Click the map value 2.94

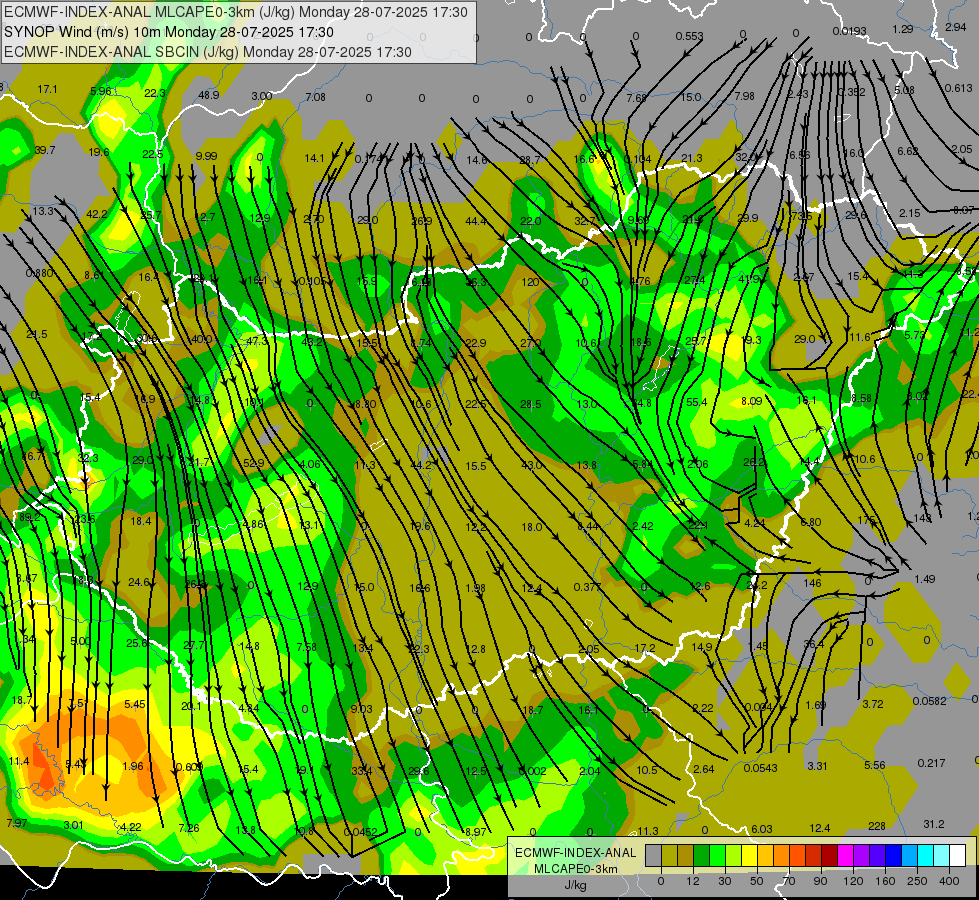956,27
